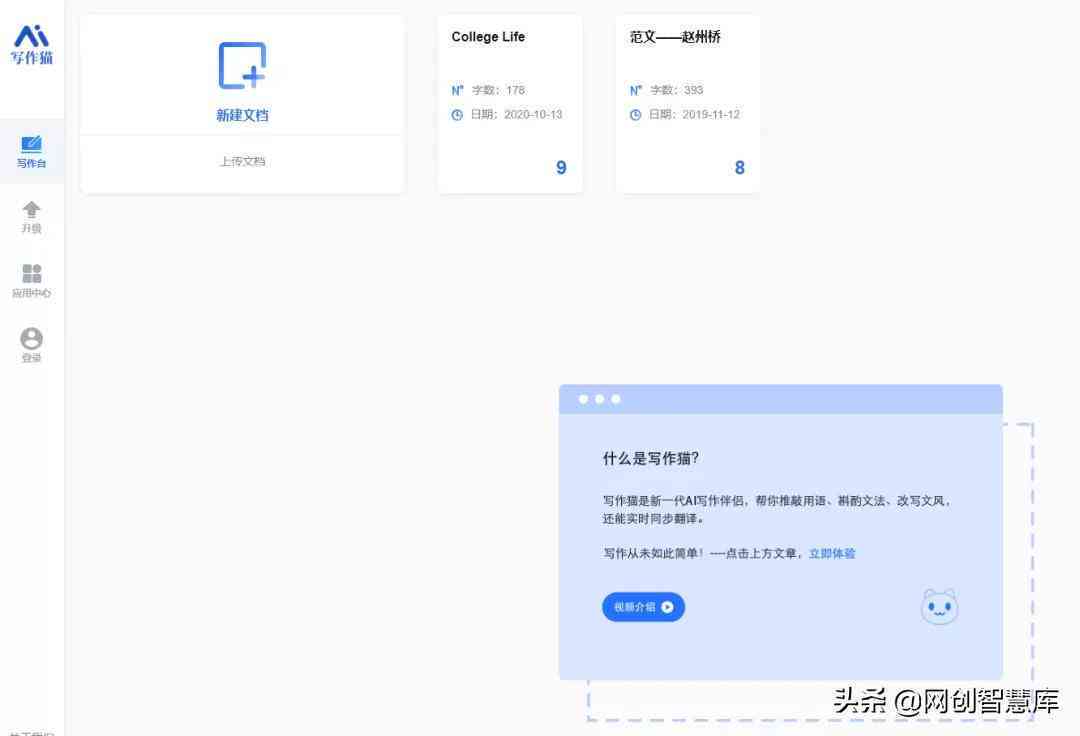Click the score 8 on the 赵州桥 card
1080x736 pixels.
point(738,167)
